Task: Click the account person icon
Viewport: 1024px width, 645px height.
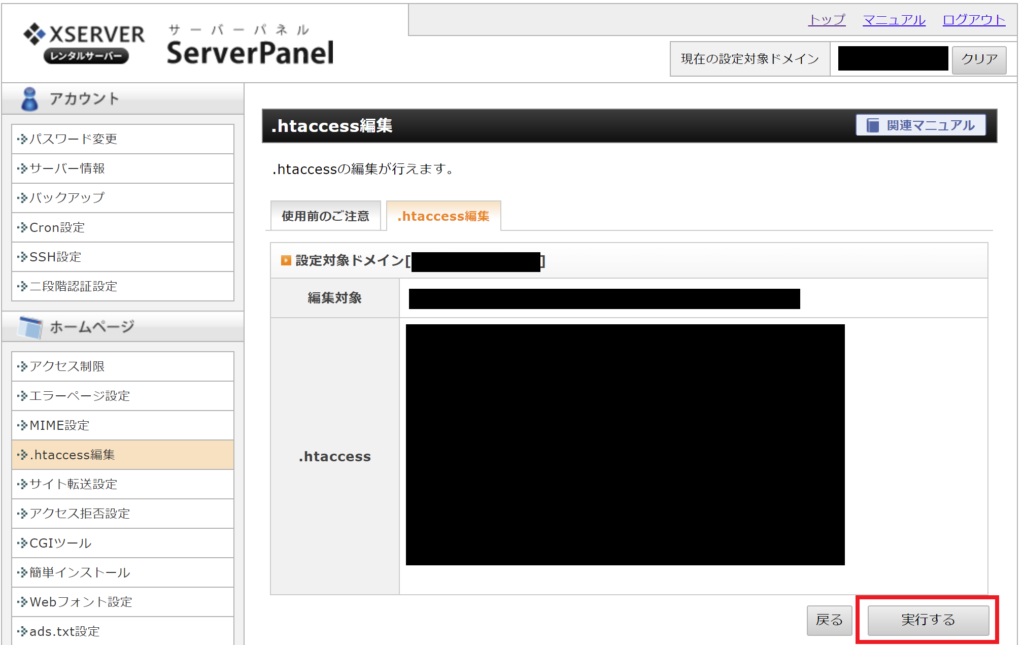Action: pos(29,99)
